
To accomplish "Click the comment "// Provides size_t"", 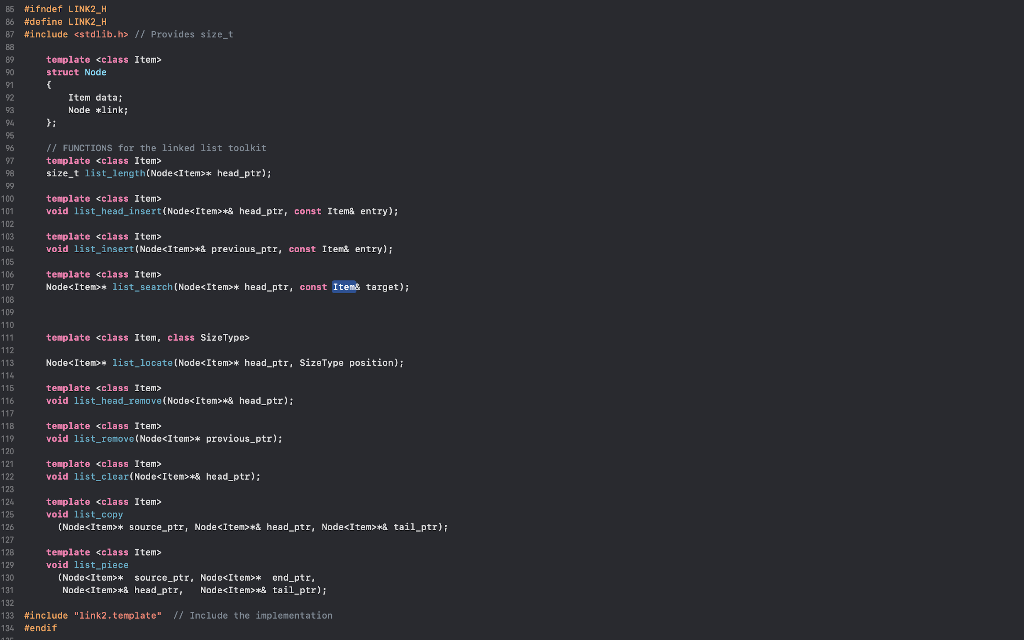I will pos(184,35).
